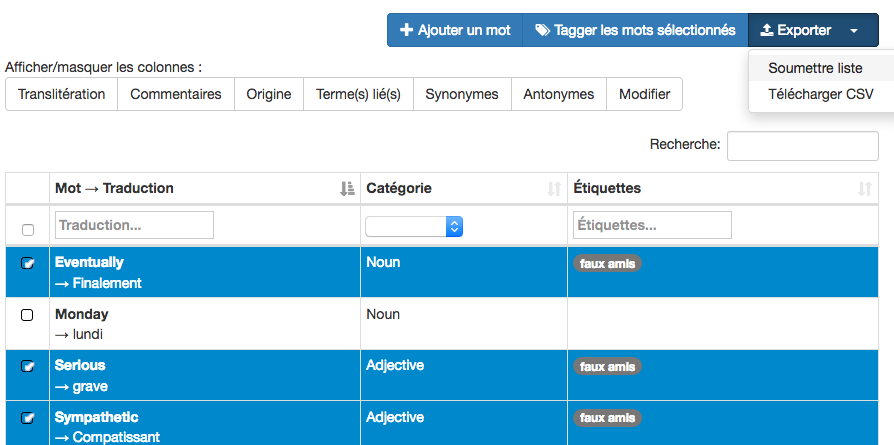894x445 pixels.
Task: Click Tagger les mots sélectionnés button
Action: pos(635,30)
